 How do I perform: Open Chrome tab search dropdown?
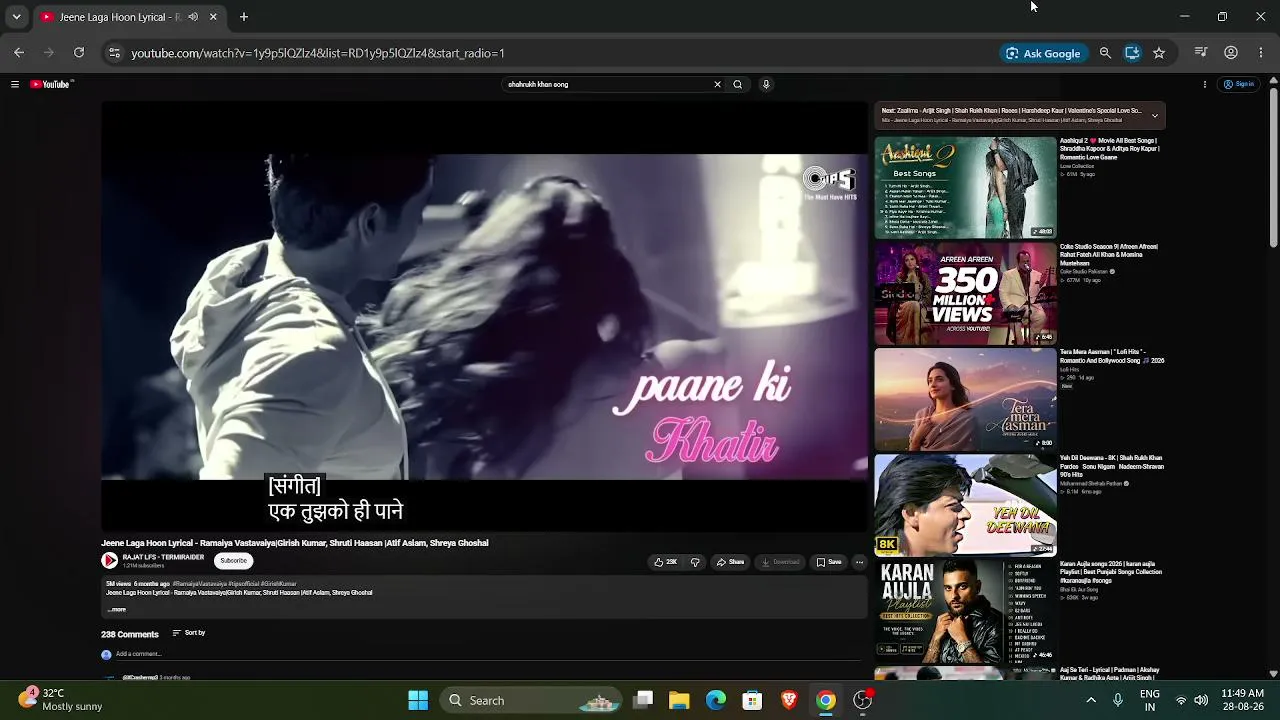[x=16, y=17]
